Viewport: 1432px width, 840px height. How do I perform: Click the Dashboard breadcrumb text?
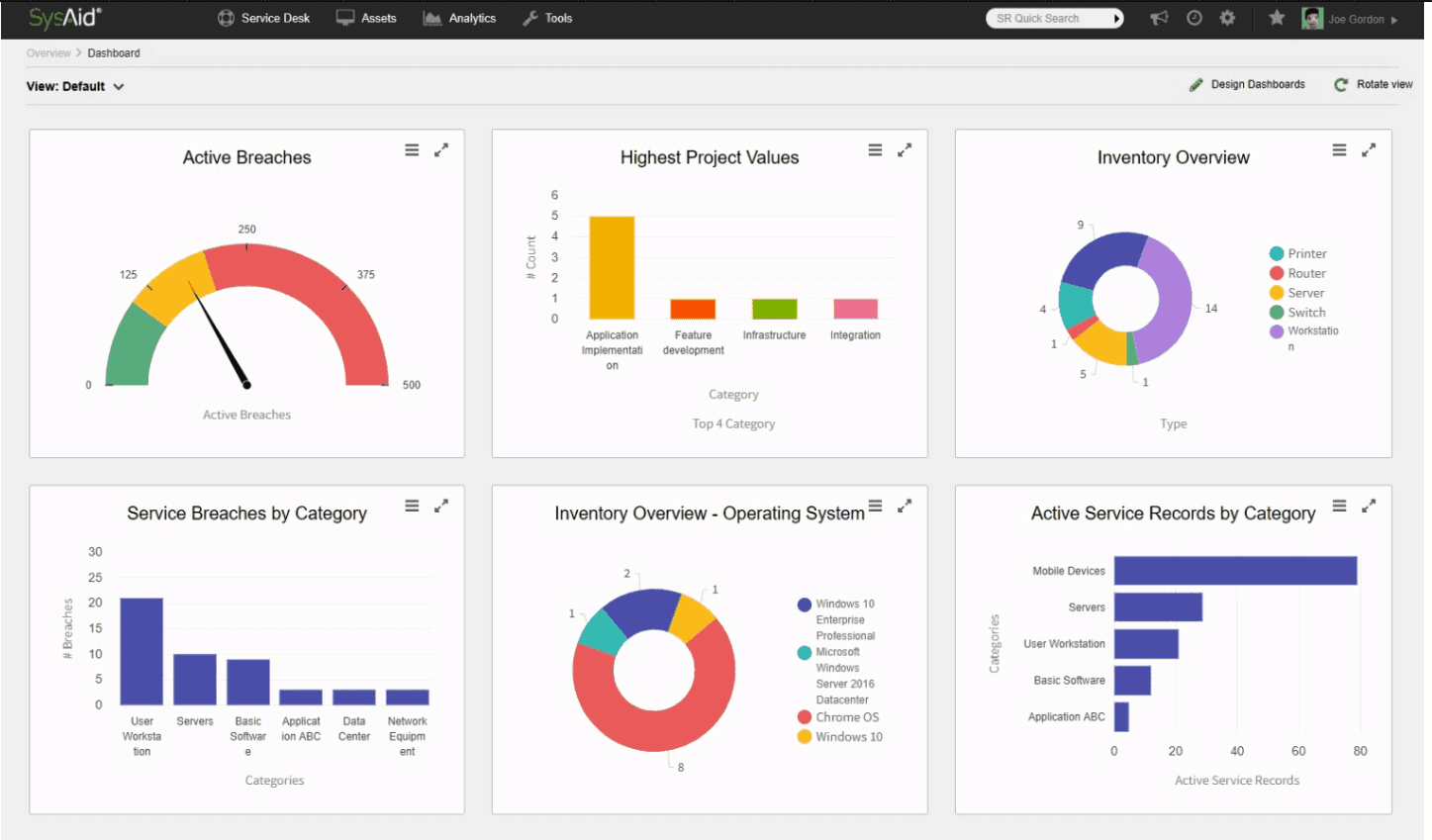[x=114, y=53]
